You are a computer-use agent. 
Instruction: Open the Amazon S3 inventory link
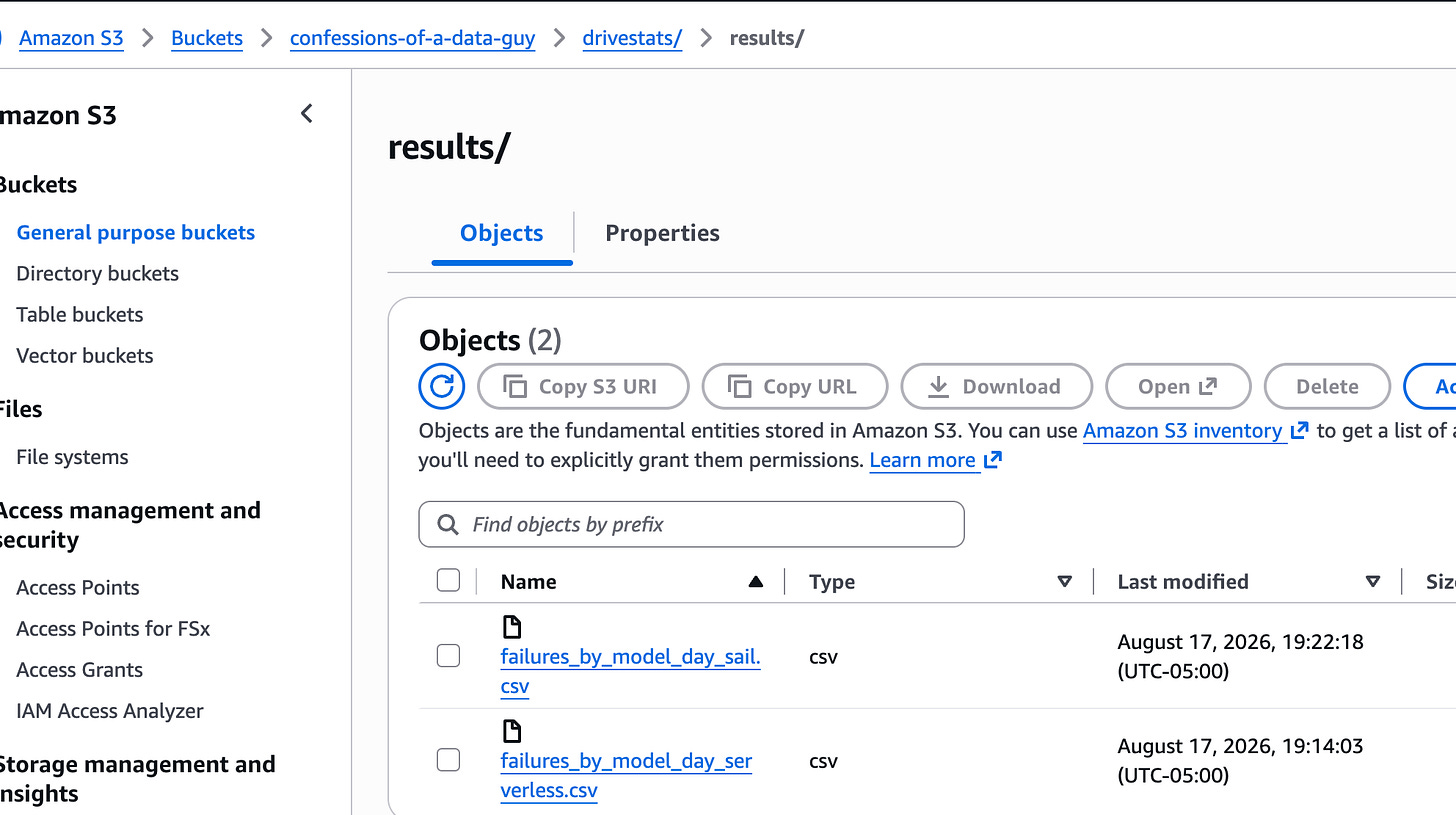[1195, 430]
